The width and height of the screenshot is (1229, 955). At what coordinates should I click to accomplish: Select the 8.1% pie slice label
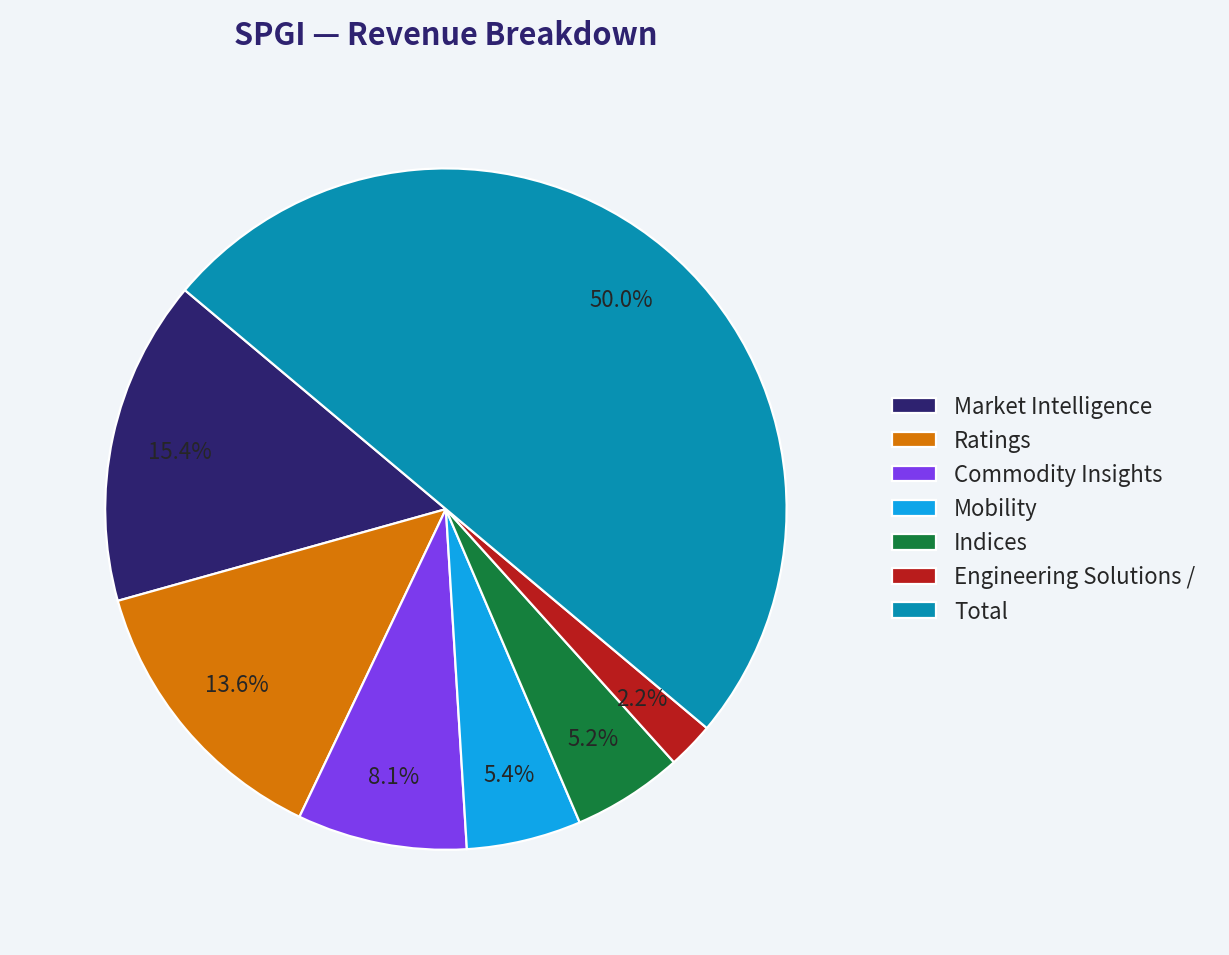pyautogui.click(x=393, y=775)
